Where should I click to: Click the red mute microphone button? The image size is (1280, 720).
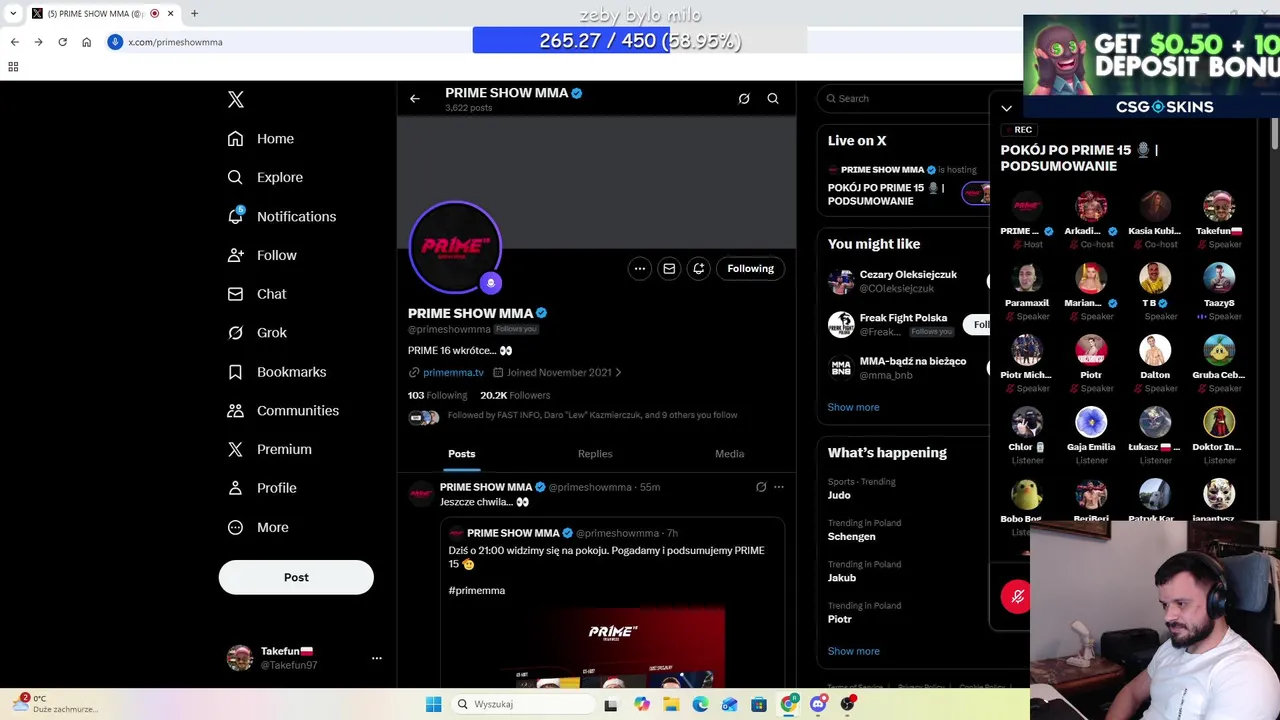click(1016, 596)
